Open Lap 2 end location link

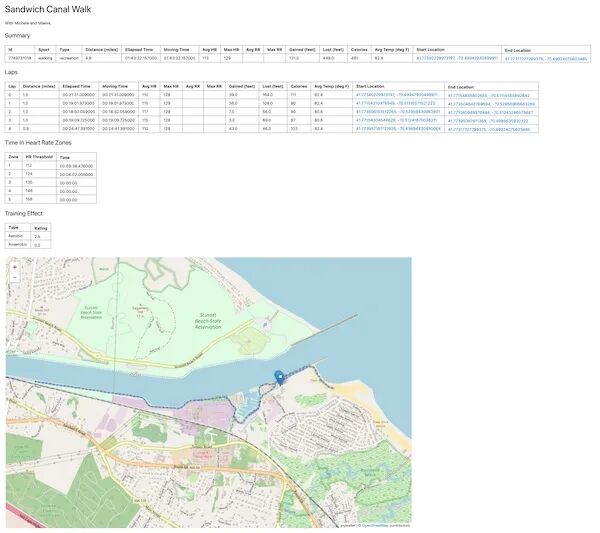[x=490, y=112]
